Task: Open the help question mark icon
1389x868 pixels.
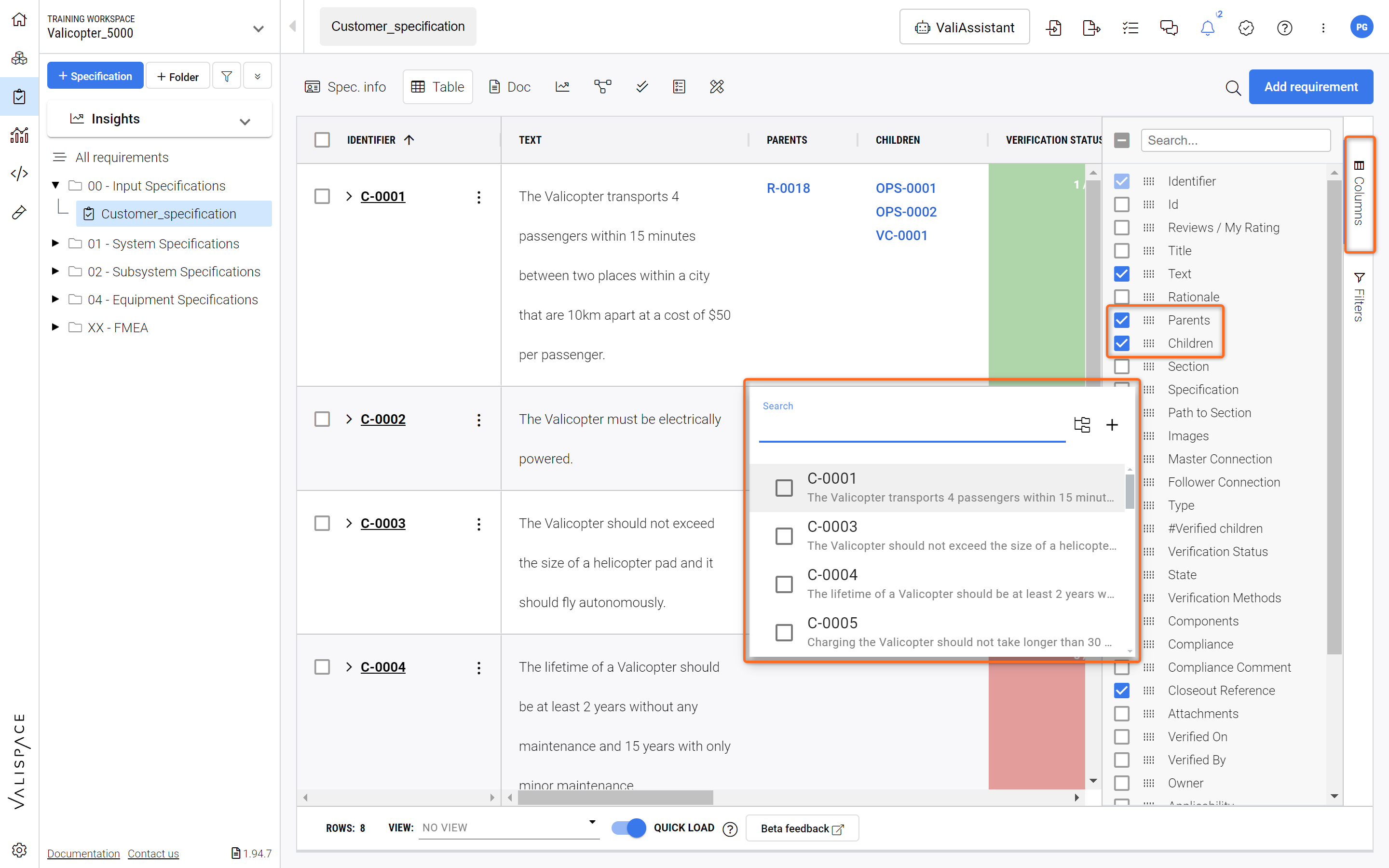Action: 1284,27
